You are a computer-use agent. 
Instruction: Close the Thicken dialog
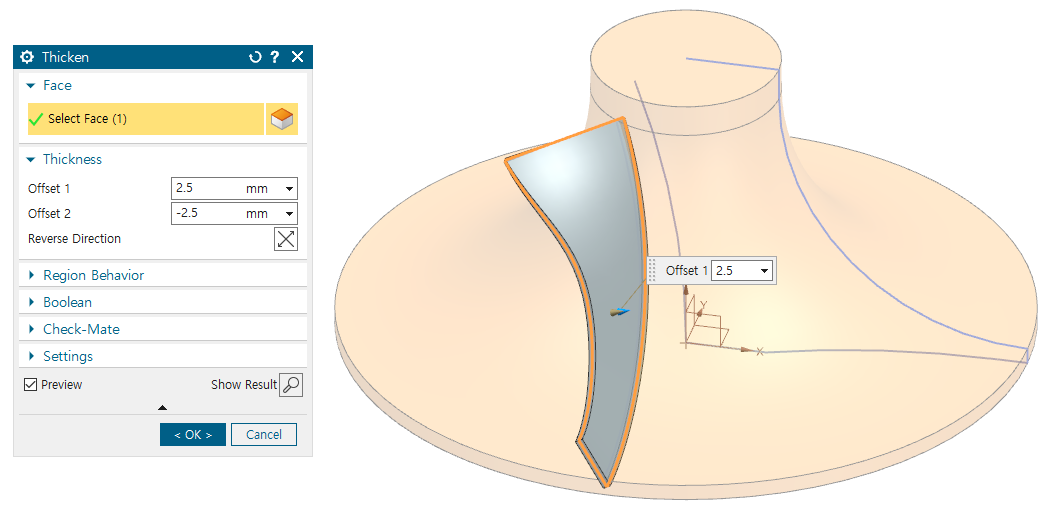tap(297, 57)
